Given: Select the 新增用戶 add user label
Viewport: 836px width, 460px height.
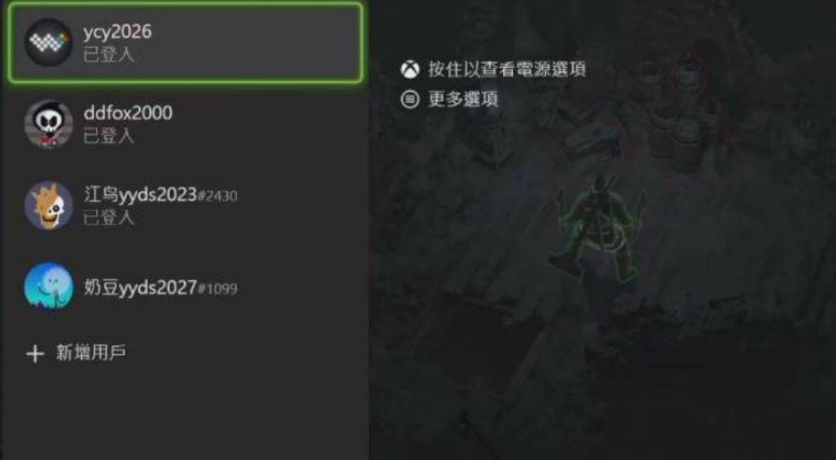Looking at the screenshot, I should [x=91, y=353].
